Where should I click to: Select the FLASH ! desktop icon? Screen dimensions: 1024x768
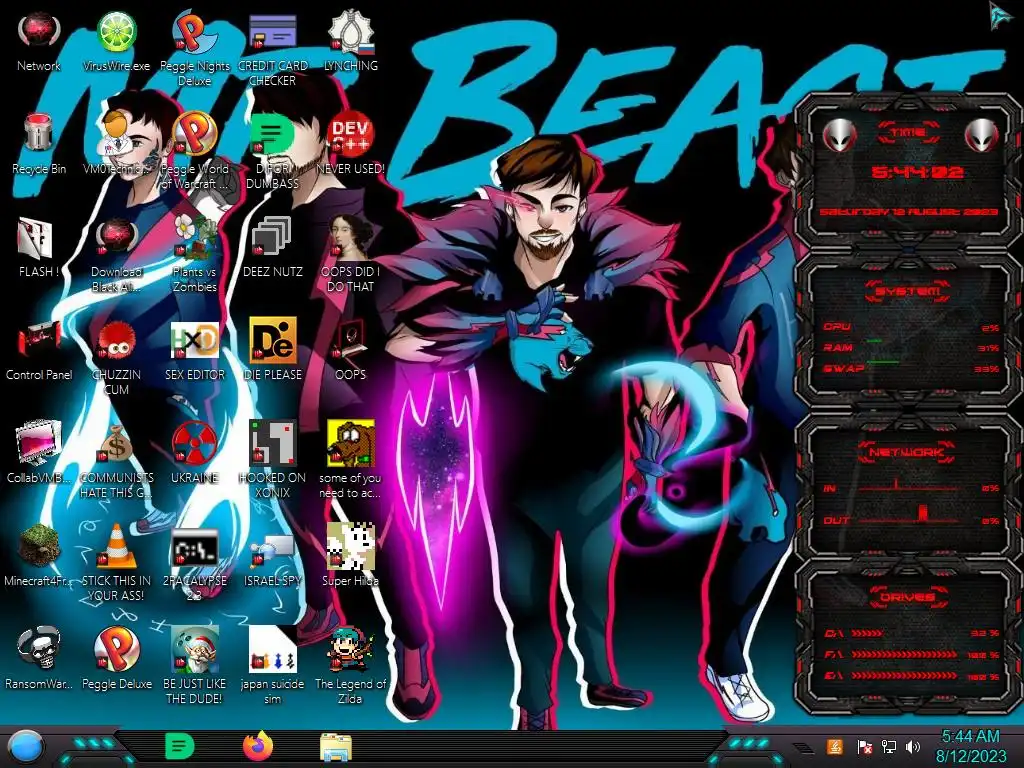point(36,236)
